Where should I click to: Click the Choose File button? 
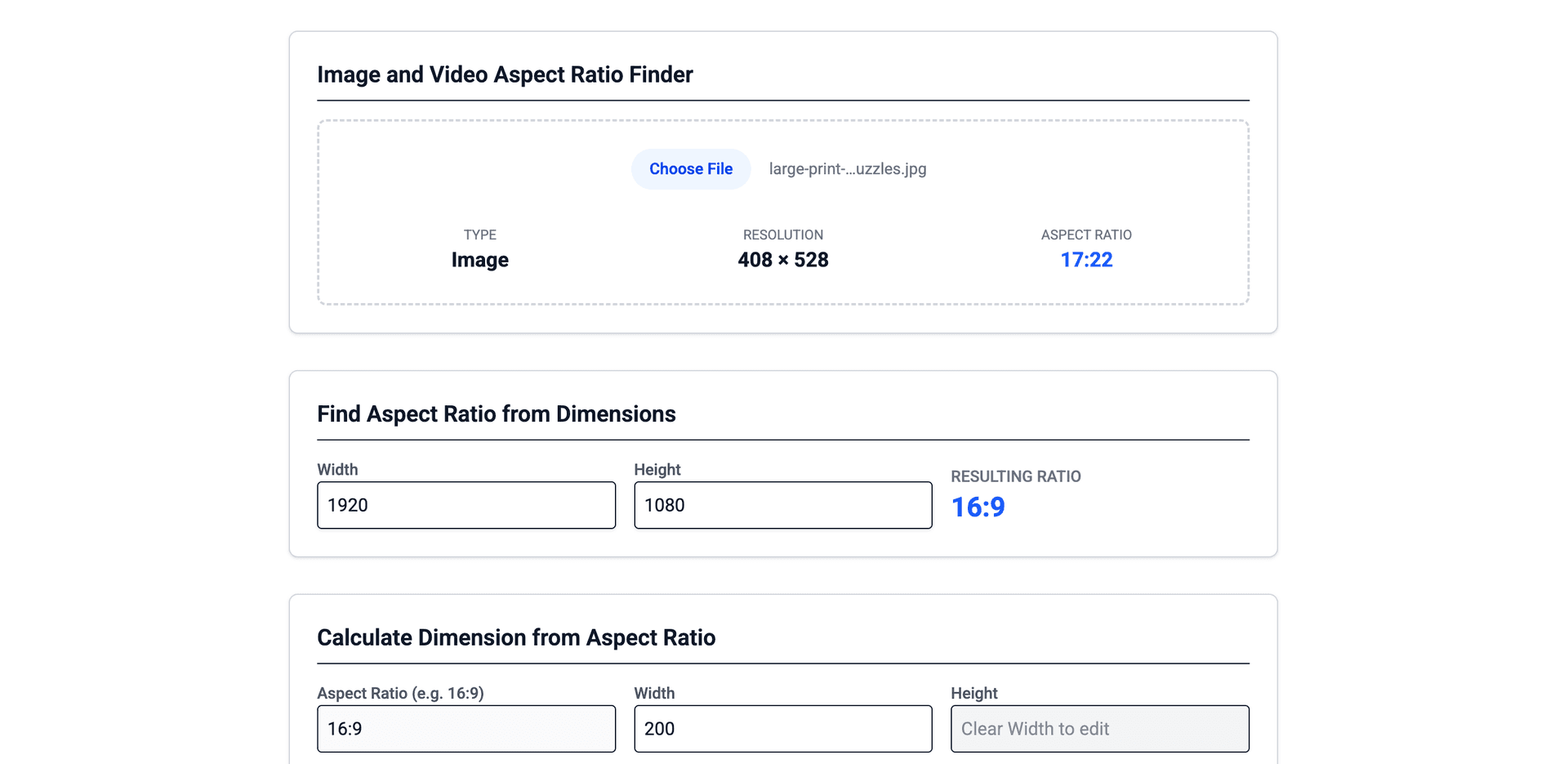click(690, 168)
